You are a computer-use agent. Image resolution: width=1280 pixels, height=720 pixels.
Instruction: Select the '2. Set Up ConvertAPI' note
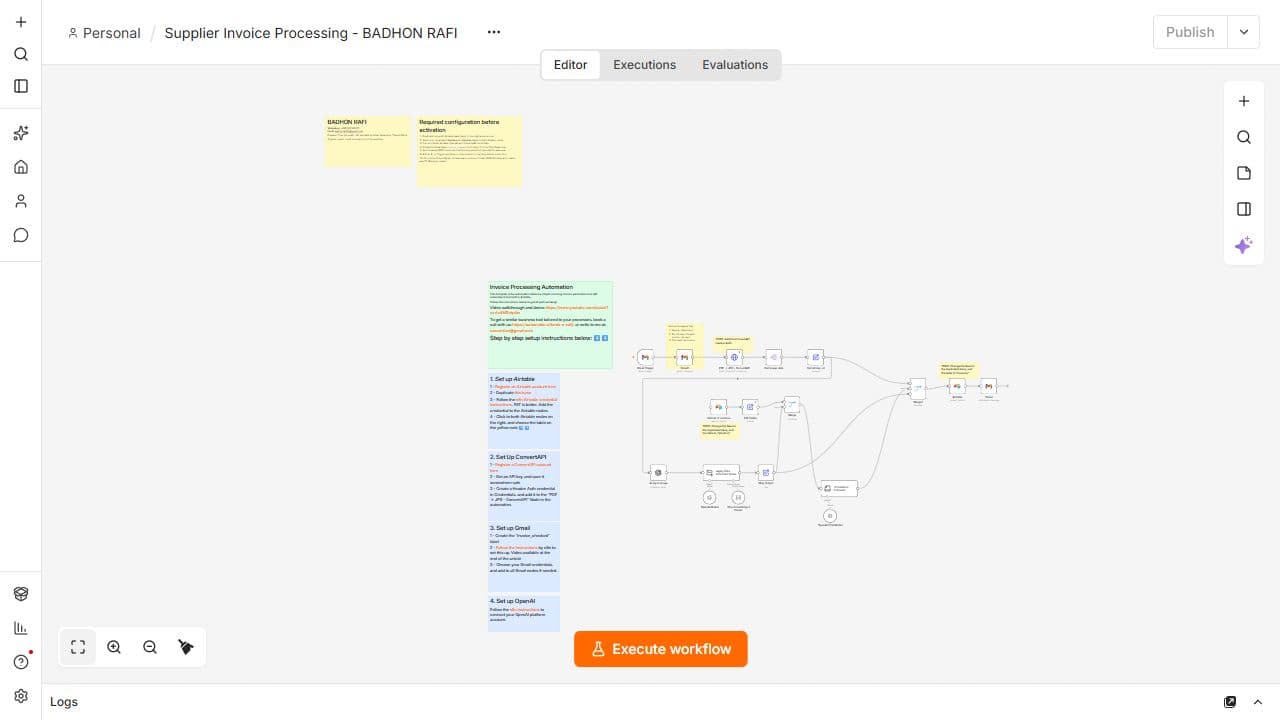[x=524, y=486]
